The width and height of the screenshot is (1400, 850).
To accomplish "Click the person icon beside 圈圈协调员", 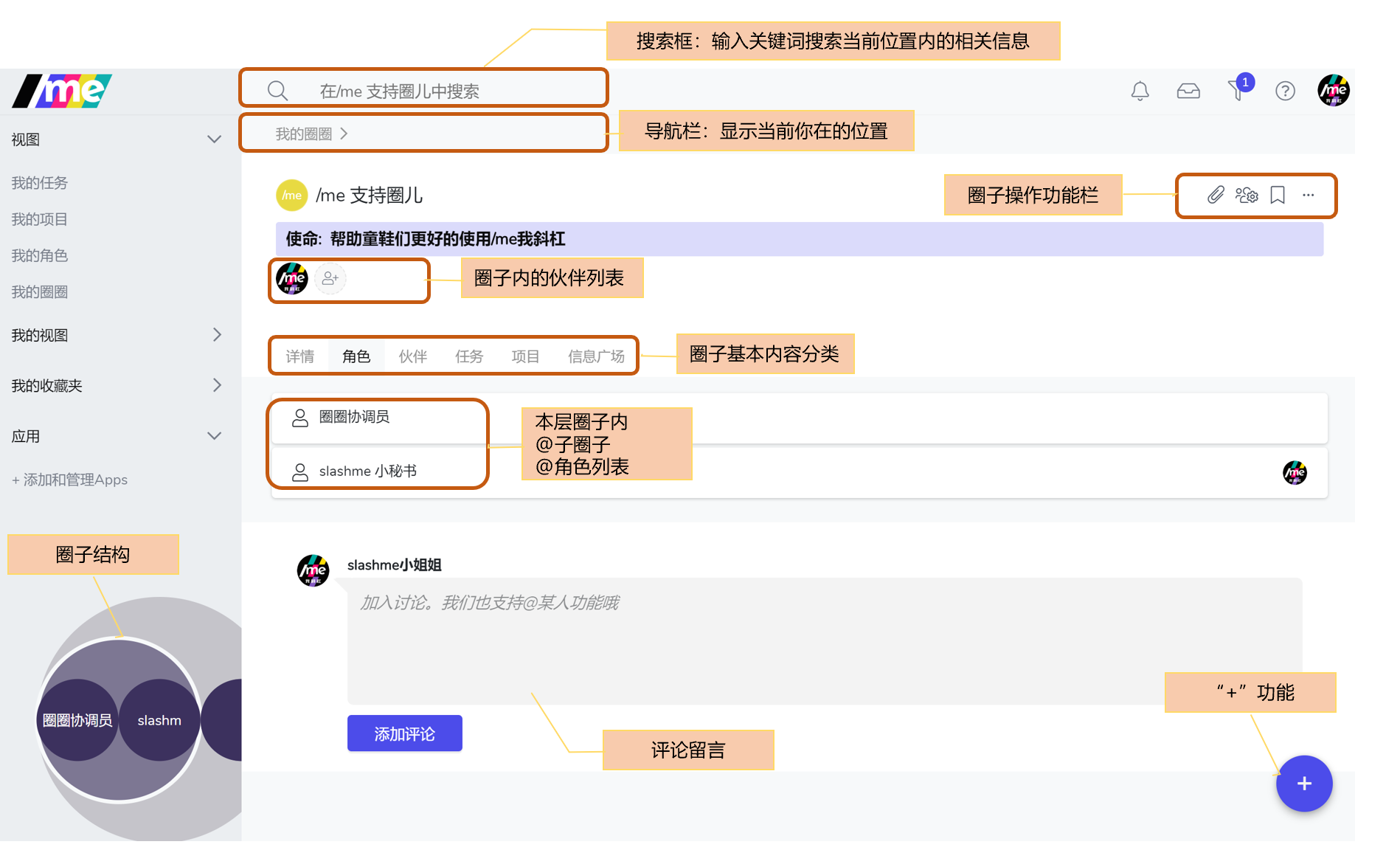I will click(x=300, y=418).
